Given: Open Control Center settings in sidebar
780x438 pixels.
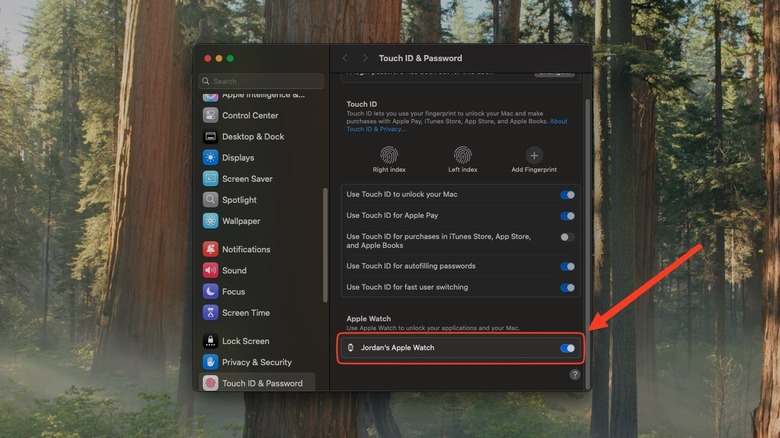Looking at the screenshot, I should pos(250,116).
